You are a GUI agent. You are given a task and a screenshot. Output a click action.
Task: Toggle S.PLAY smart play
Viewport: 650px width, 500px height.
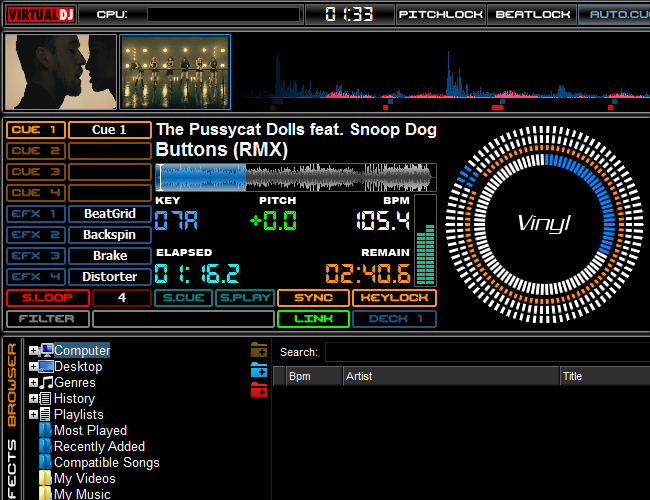click(245, 298)
